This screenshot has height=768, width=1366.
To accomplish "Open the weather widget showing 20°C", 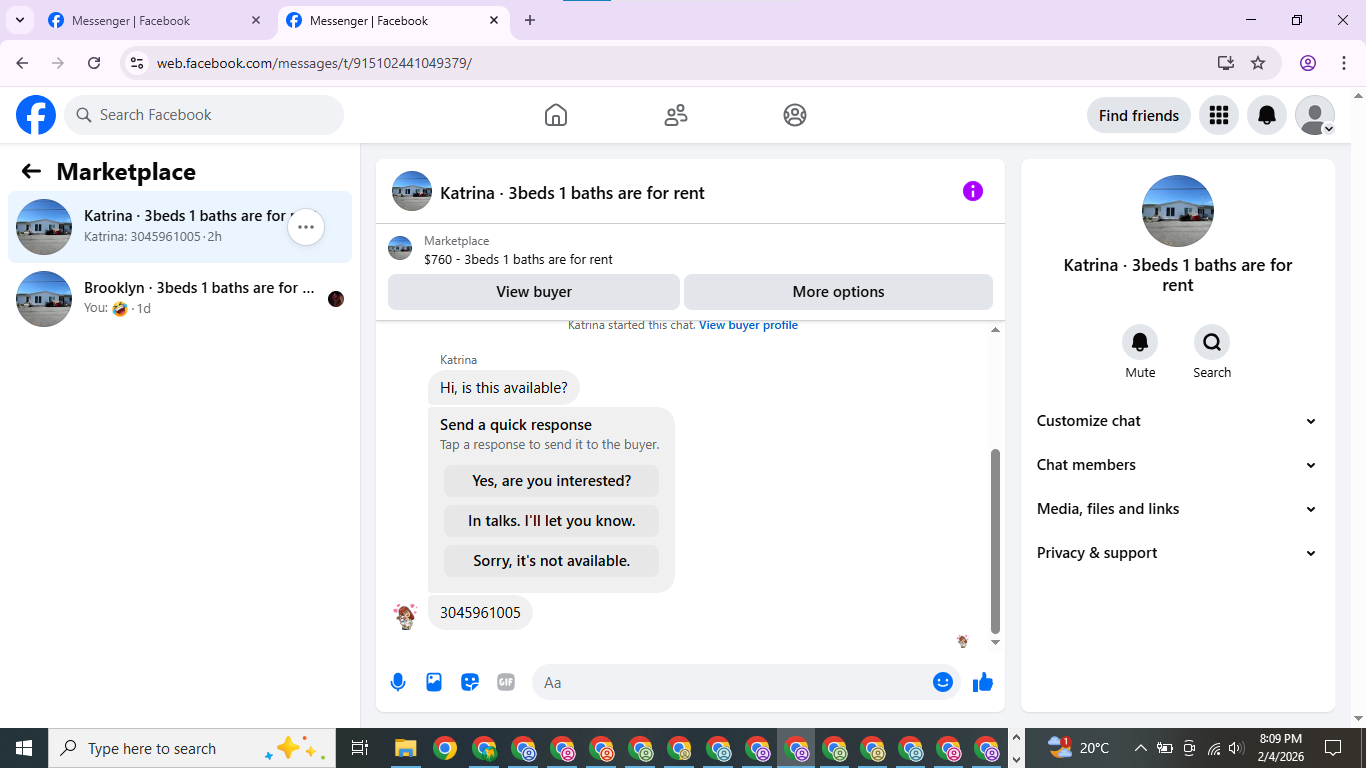I will point(1078,748).
